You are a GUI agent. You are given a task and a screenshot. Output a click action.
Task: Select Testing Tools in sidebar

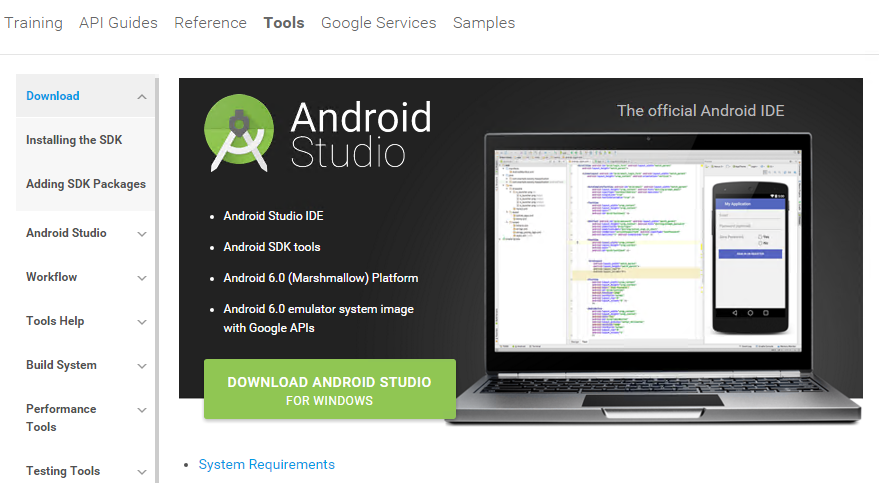[63, 471]
